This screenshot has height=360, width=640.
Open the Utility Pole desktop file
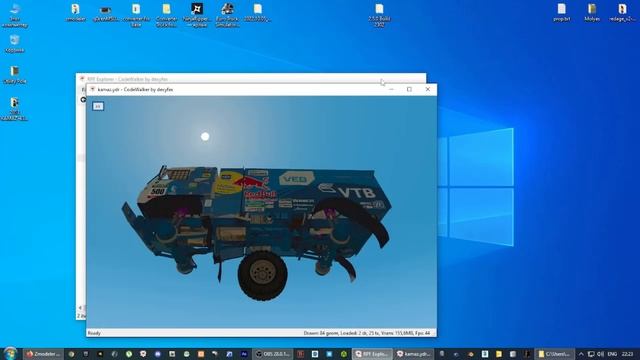(15, 75)
